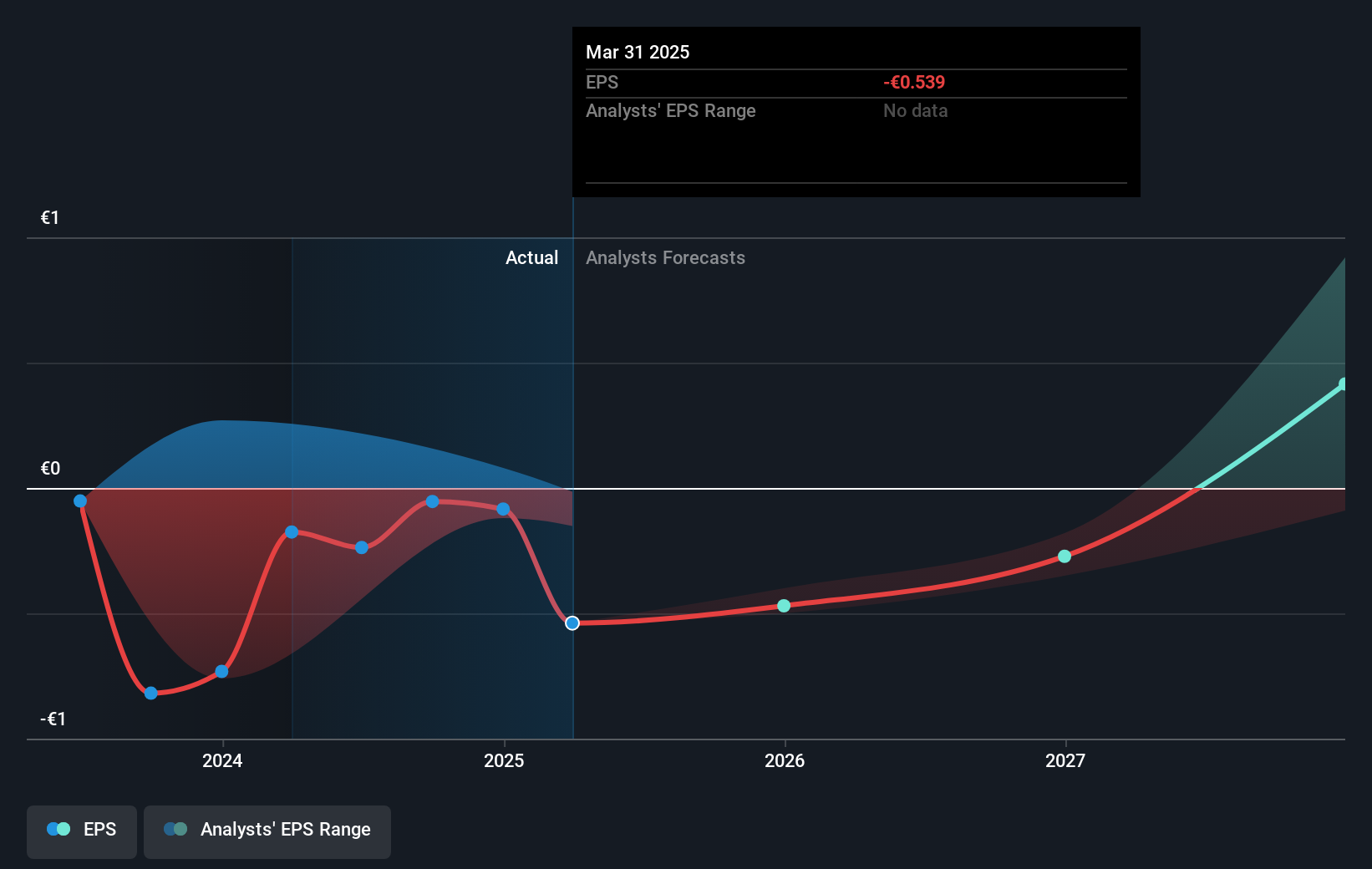Click the '€1' y-axis label
The height and width of the screenshot is (869, 1372).
coord(50,218)
